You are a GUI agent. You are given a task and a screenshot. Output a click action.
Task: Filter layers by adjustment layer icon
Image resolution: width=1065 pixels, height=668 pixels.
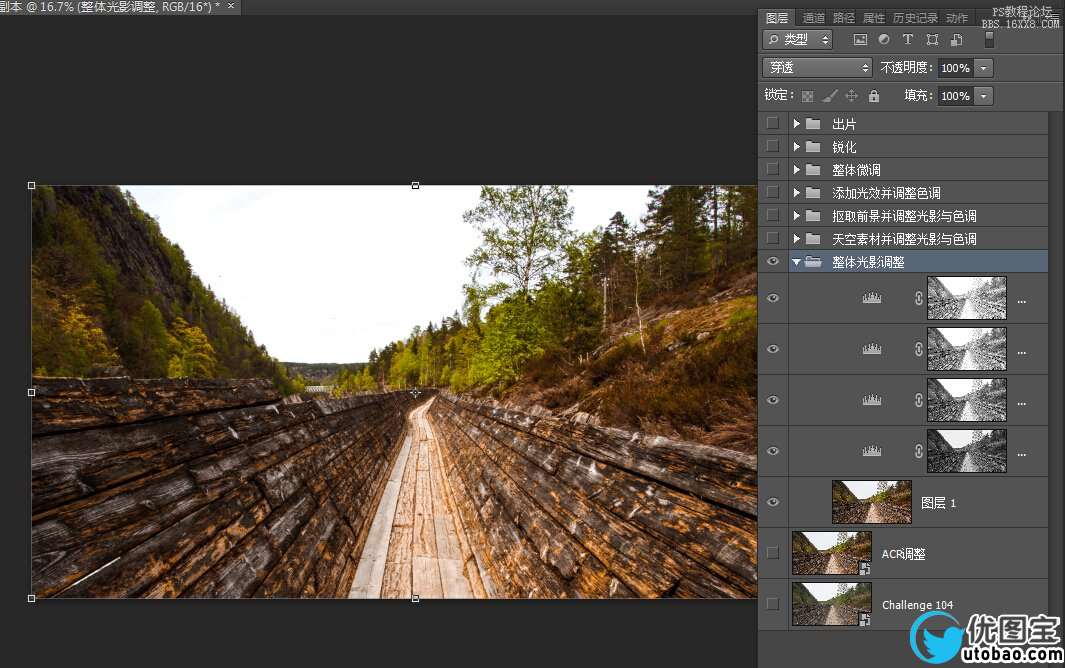pyautogui.click(x=884, y=39)
